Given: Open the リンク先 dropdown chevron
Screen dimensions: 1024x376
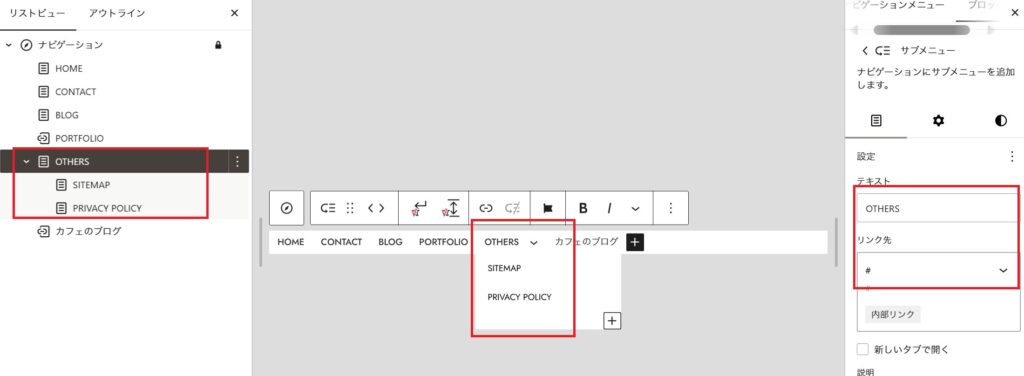Looking at the screenshot, I should click(x=1004, y=270).
